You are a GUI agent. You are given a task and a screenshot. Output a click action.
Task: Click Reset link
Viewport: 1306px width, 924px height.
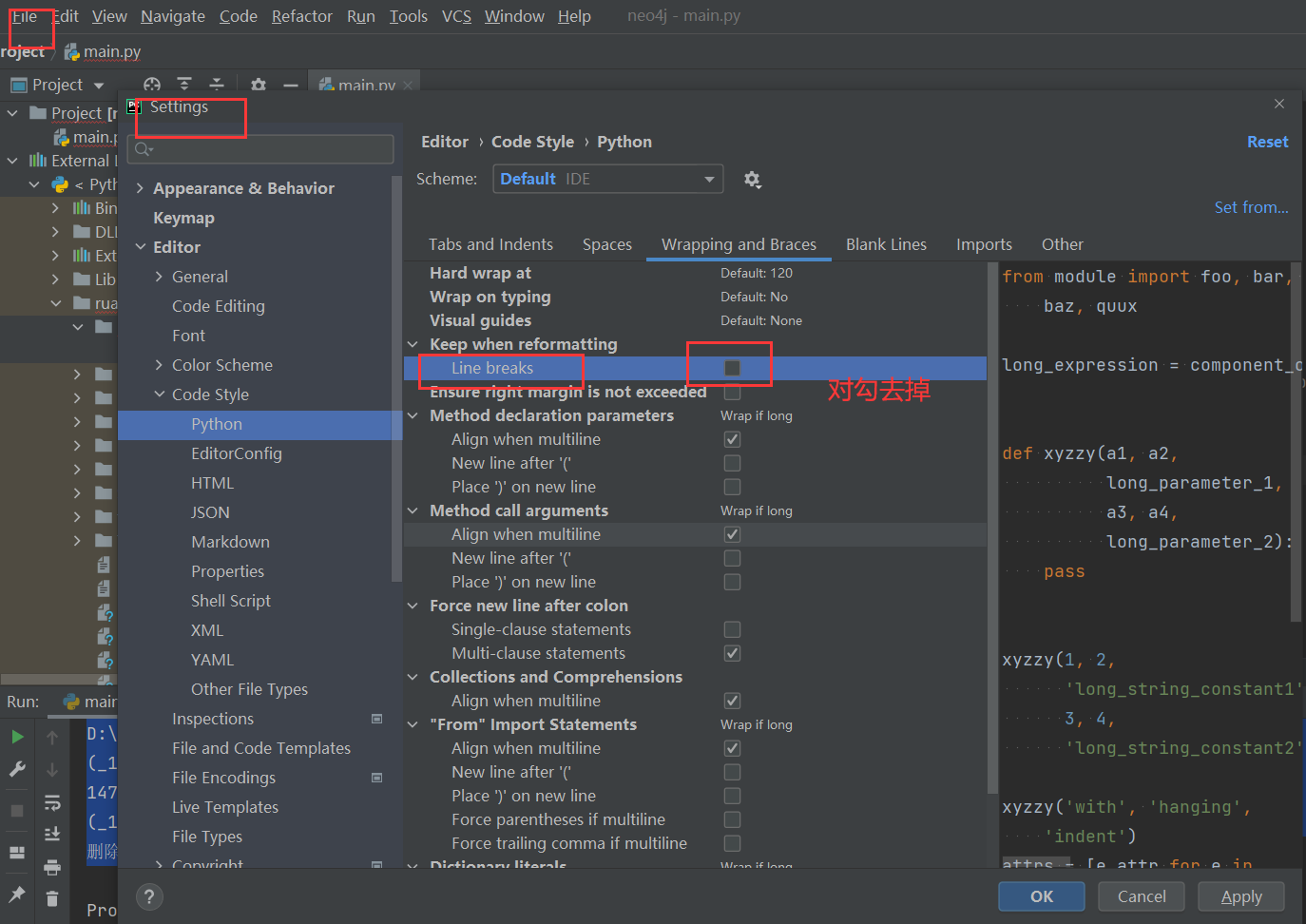pyautogui.click(x=1268, y=142)
